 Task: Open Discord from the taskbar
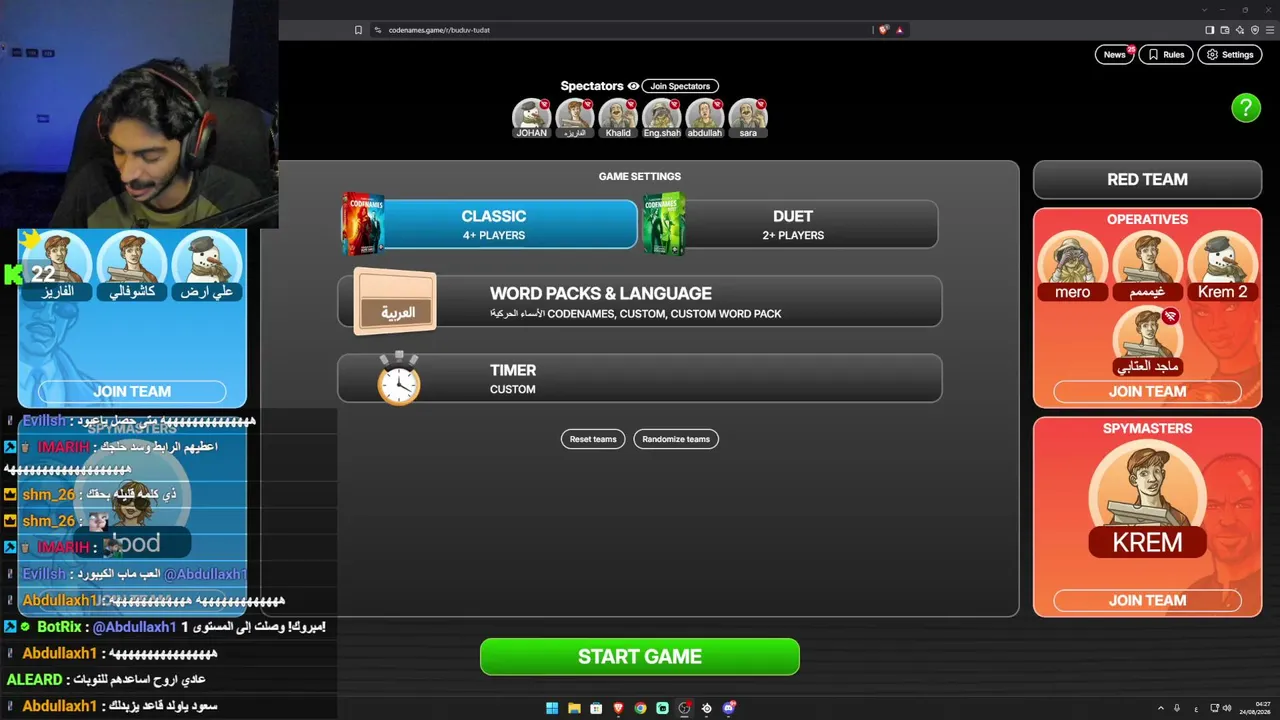[729, 708]
